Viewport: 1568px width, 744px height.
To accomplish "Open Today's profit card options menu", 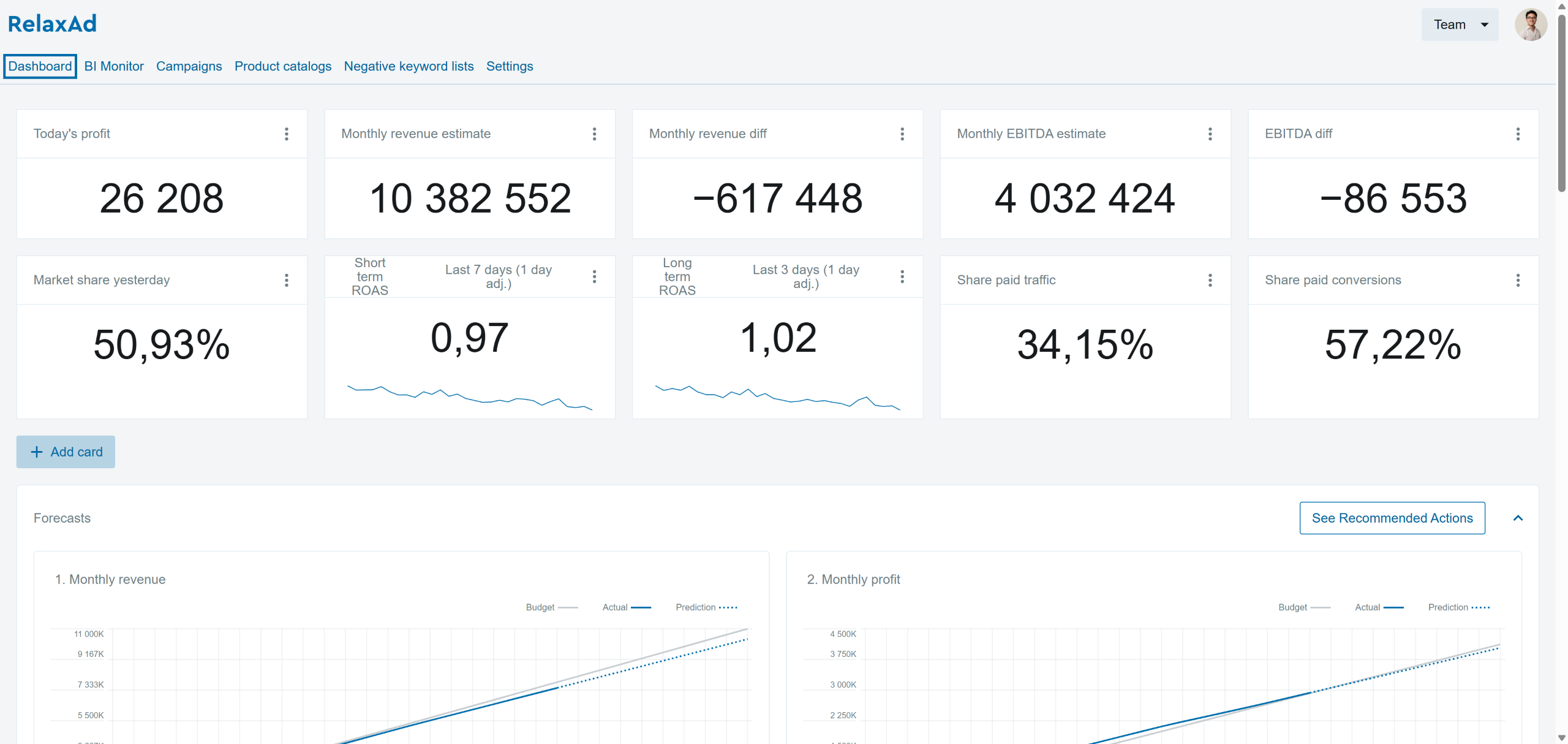I will pos(286,134).
